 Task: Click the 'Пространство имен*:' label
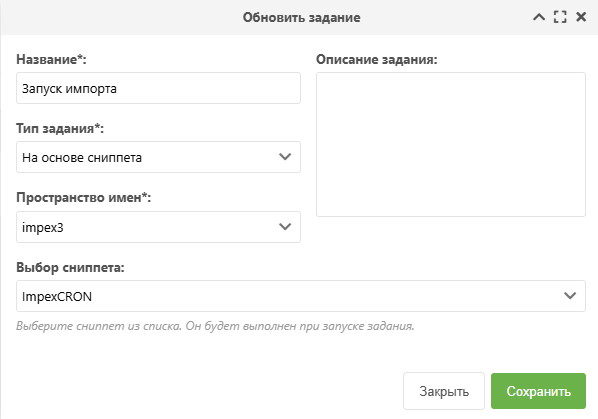tap(84, 197)
